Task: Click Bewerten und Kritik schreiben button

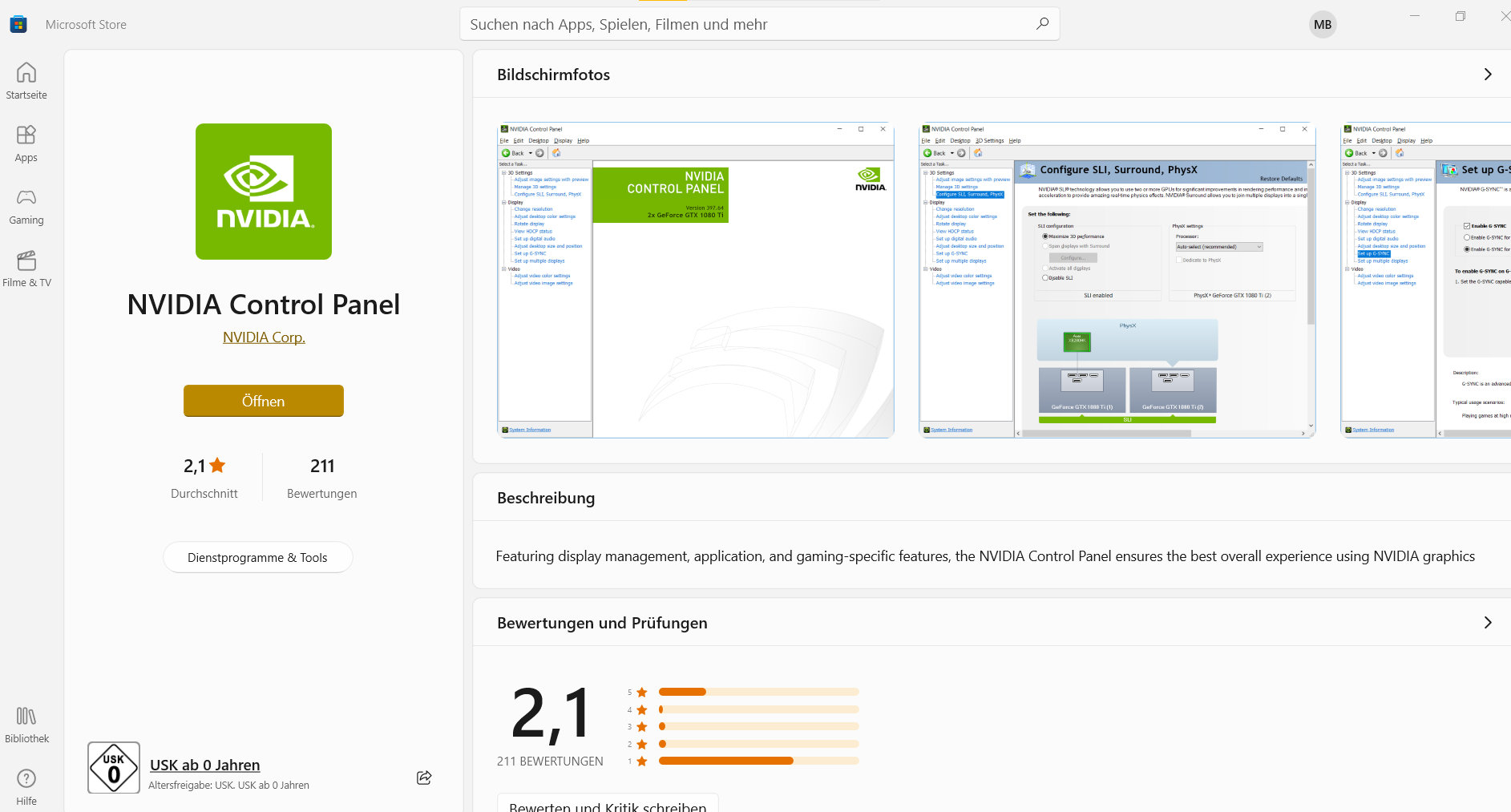Action: [608, 803]
